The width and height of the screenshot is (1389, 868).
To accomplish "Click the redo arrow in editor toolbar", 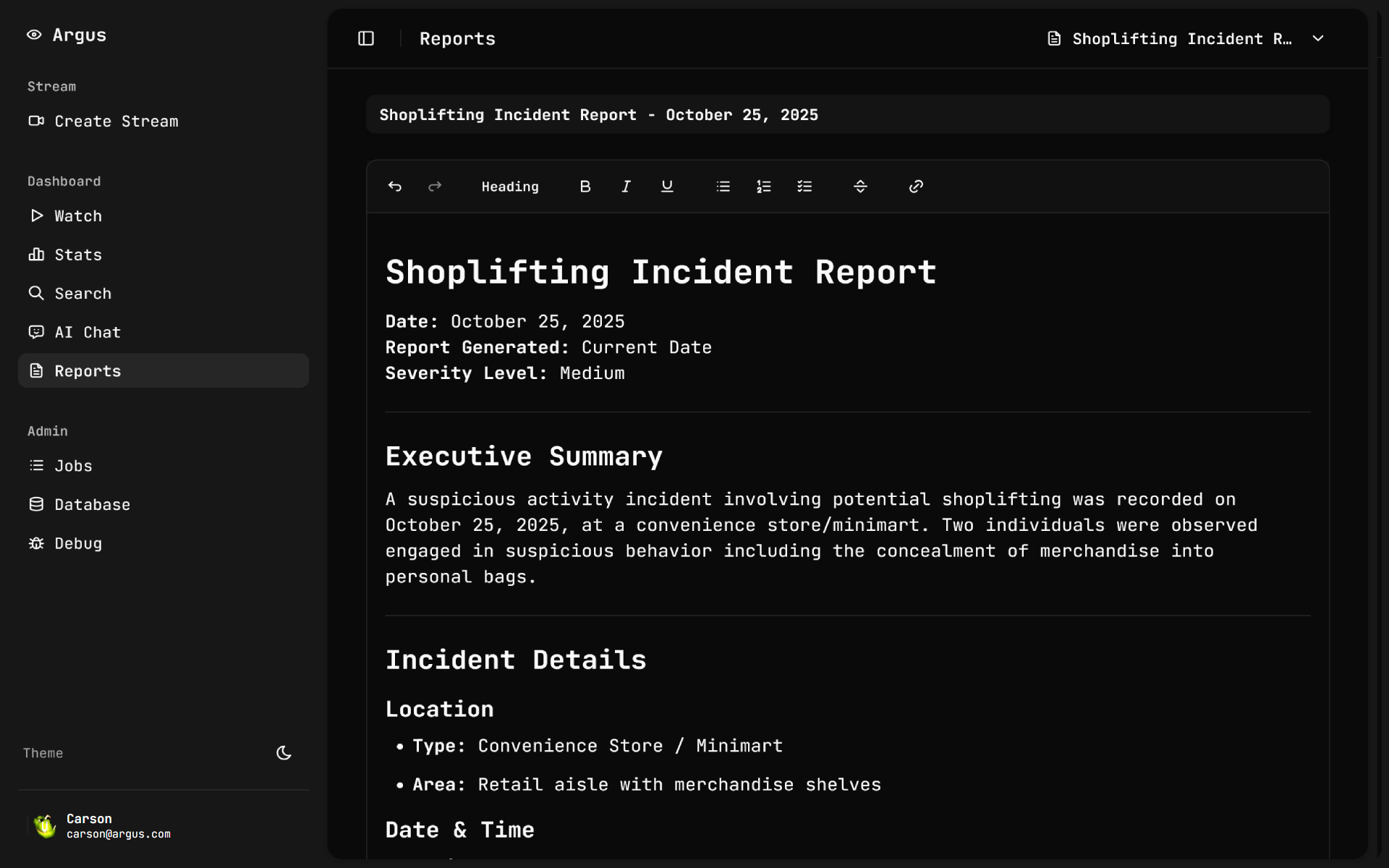I will click(x=435, y=187).
